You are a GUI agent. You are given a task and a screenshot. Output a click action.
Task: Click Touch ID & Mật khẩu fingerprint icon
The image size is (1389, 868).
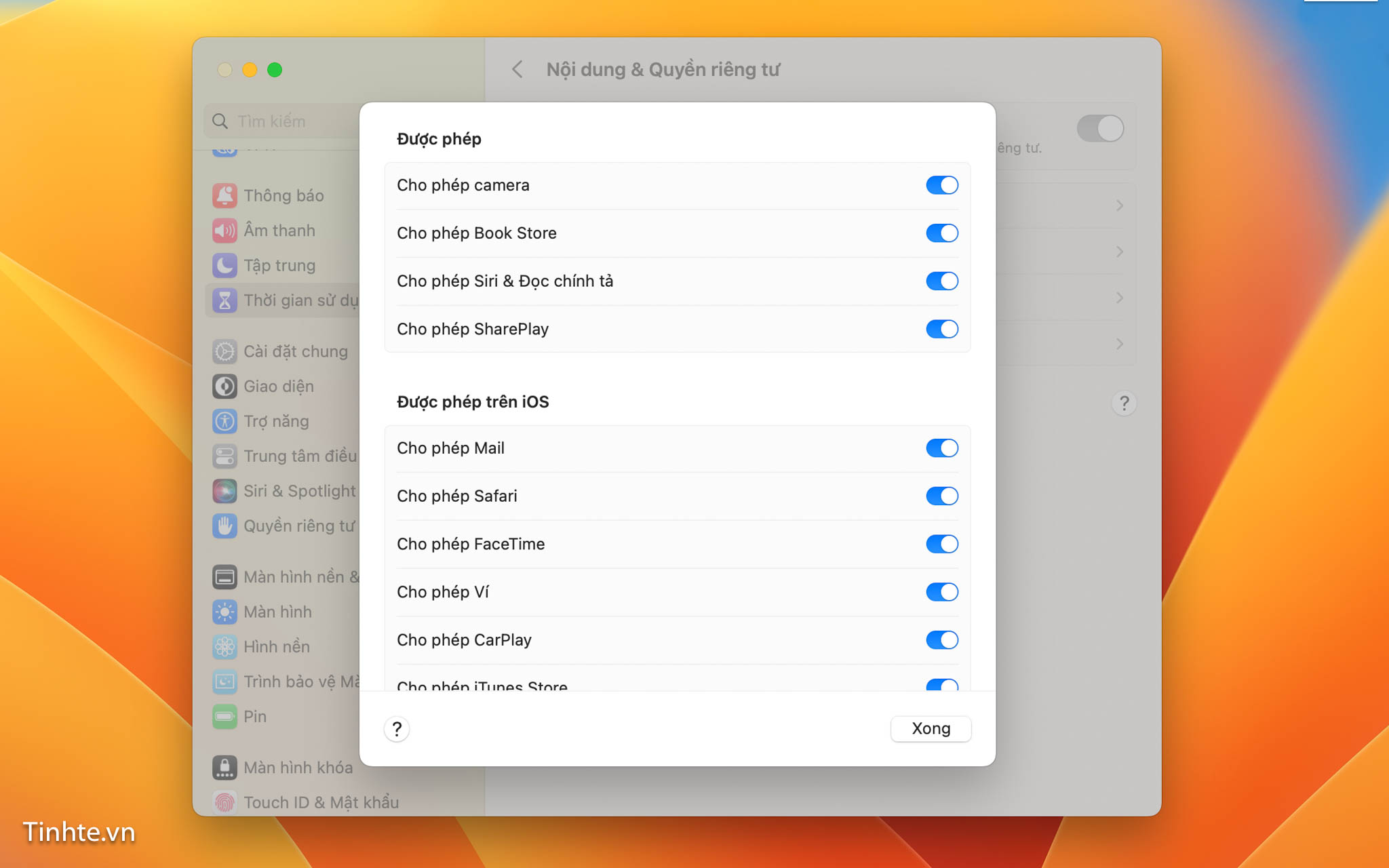(224, 802)
